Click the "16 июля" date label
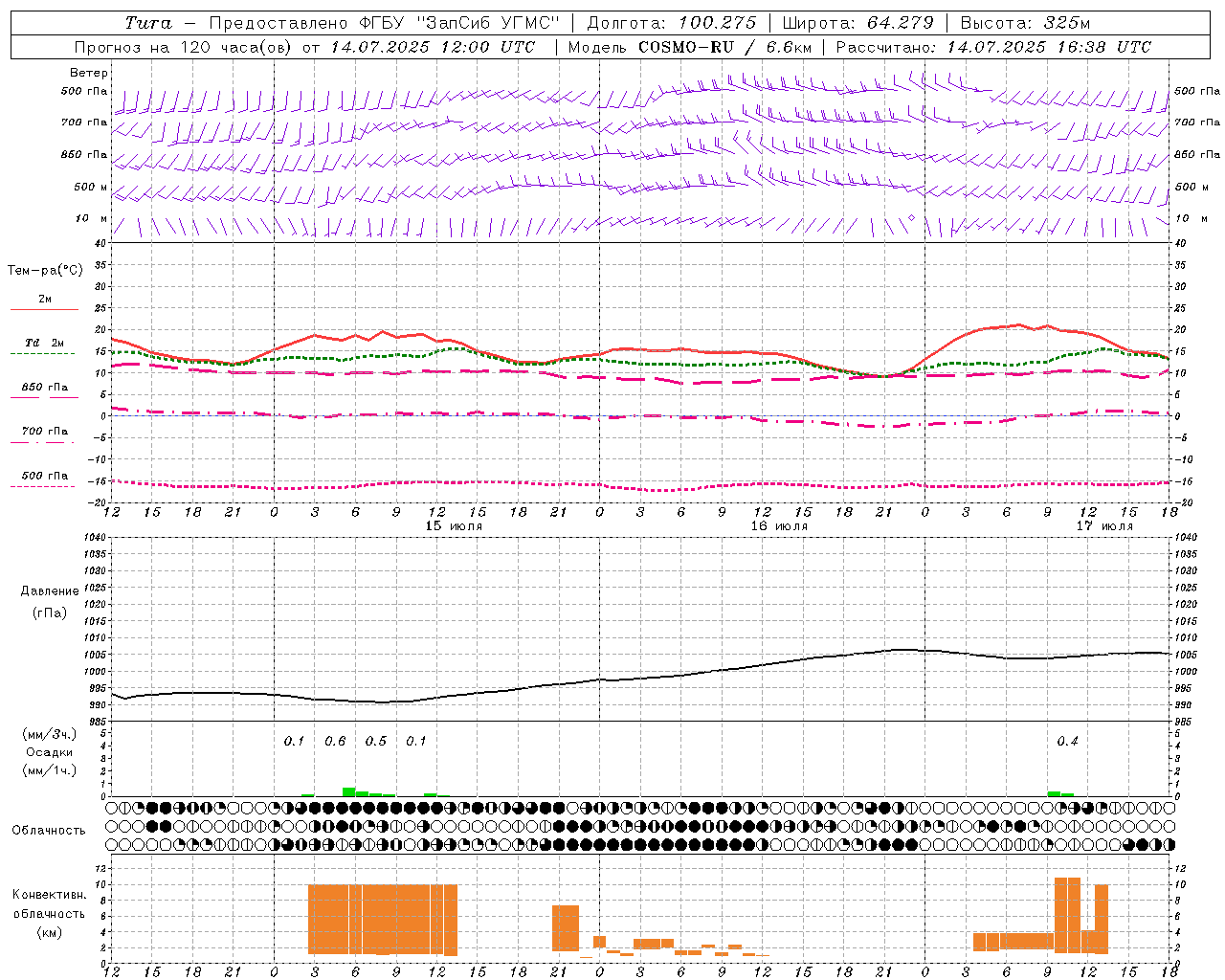The width and height of the screenshot is (1225, 980). coord(779,526)
